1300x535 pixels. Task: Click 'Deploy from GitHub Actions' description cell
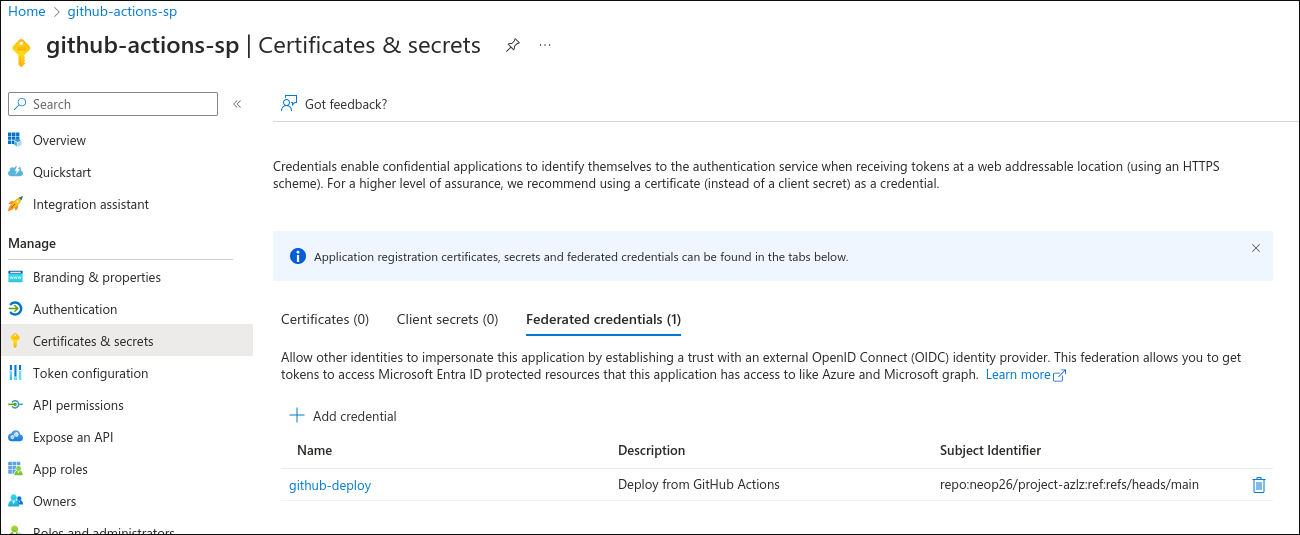tap(698, 485)
